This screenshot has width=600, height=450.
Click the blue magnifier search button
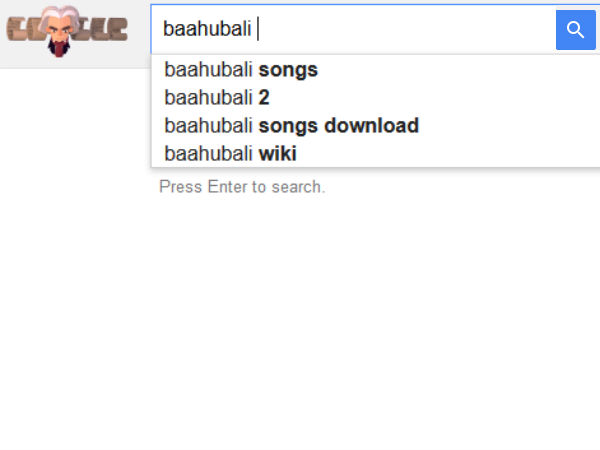point(575,30)
